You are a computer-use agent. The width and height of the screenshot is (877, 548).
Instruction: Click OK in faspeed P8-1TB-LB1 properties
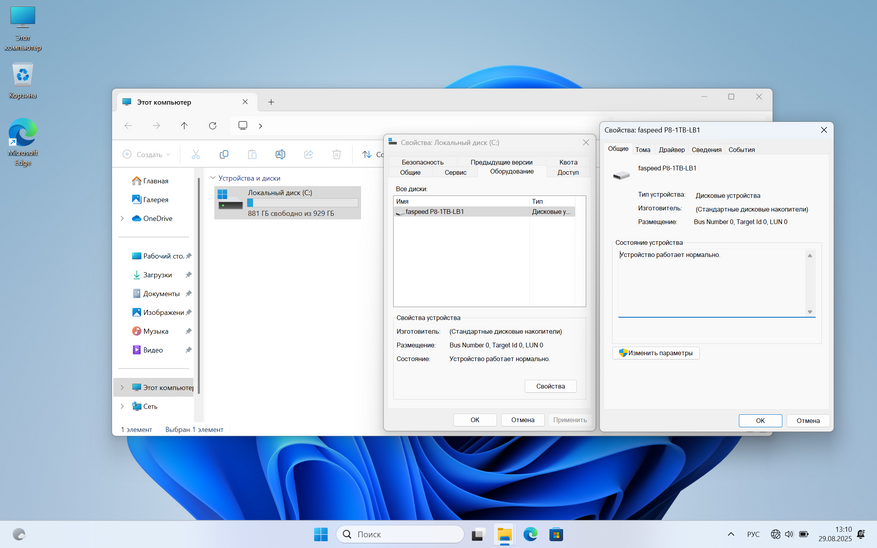(760, 420)
